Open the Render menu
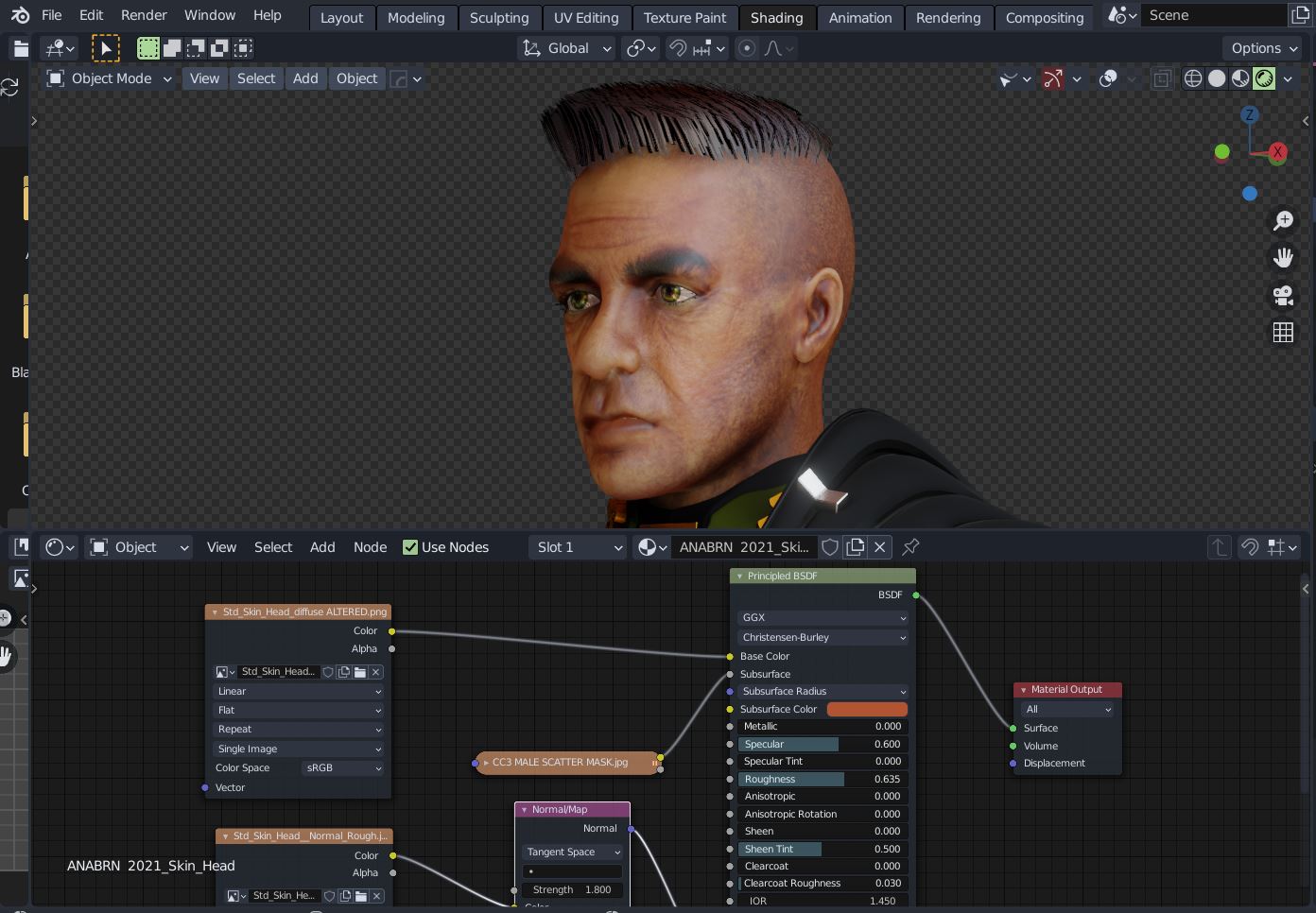The width and height of the screenshot is (1316, 913). (144, 15)
